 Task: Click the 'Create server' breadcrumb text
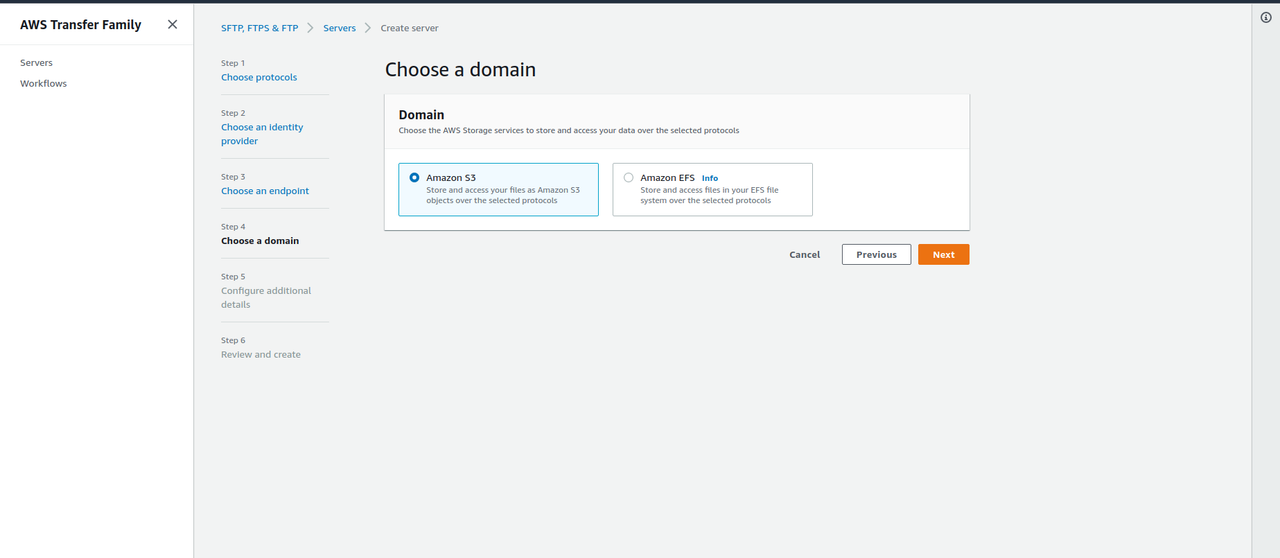point(409,28)
